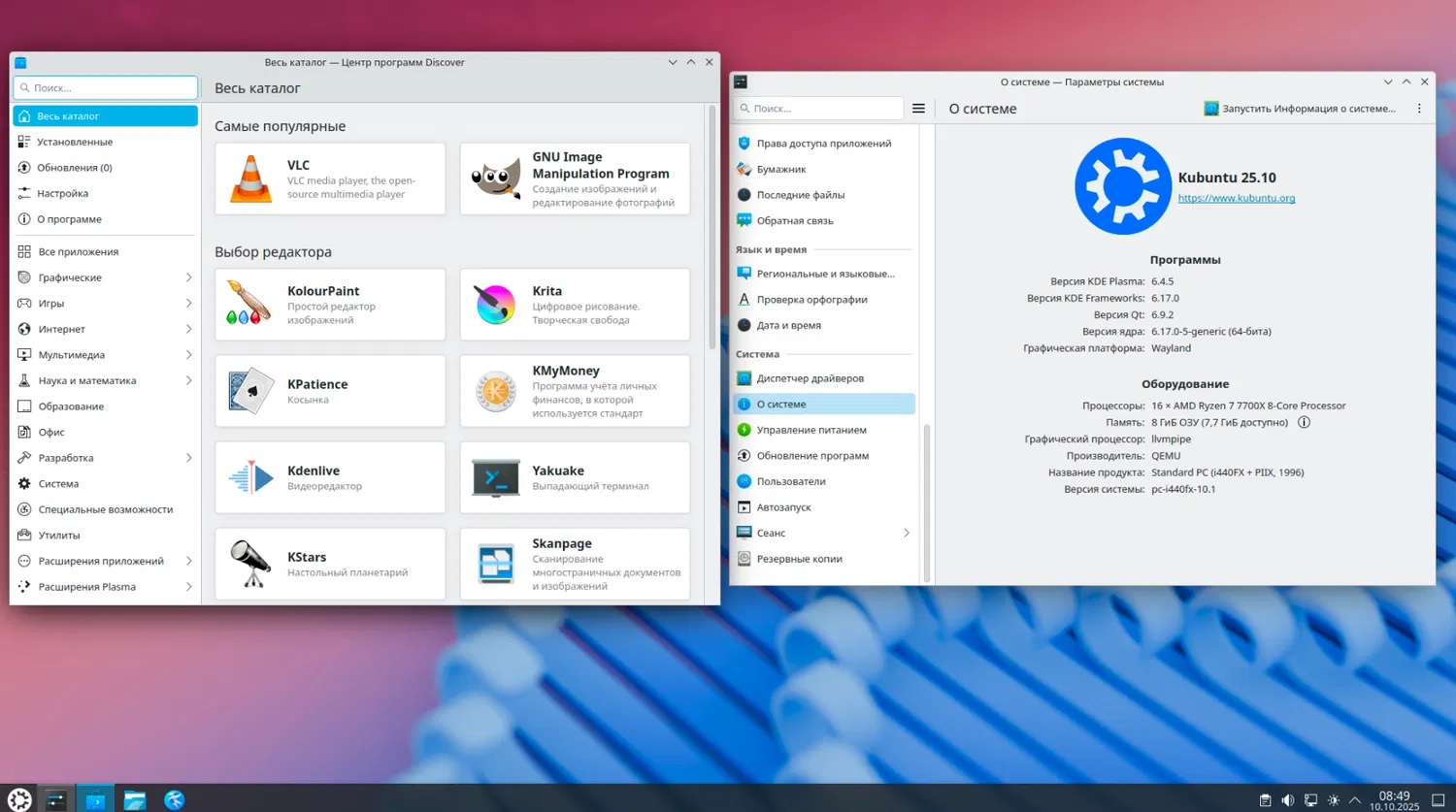Select the Krita app icon
The height and width of the screenshot is (812, 1456).
coord(495,305)
